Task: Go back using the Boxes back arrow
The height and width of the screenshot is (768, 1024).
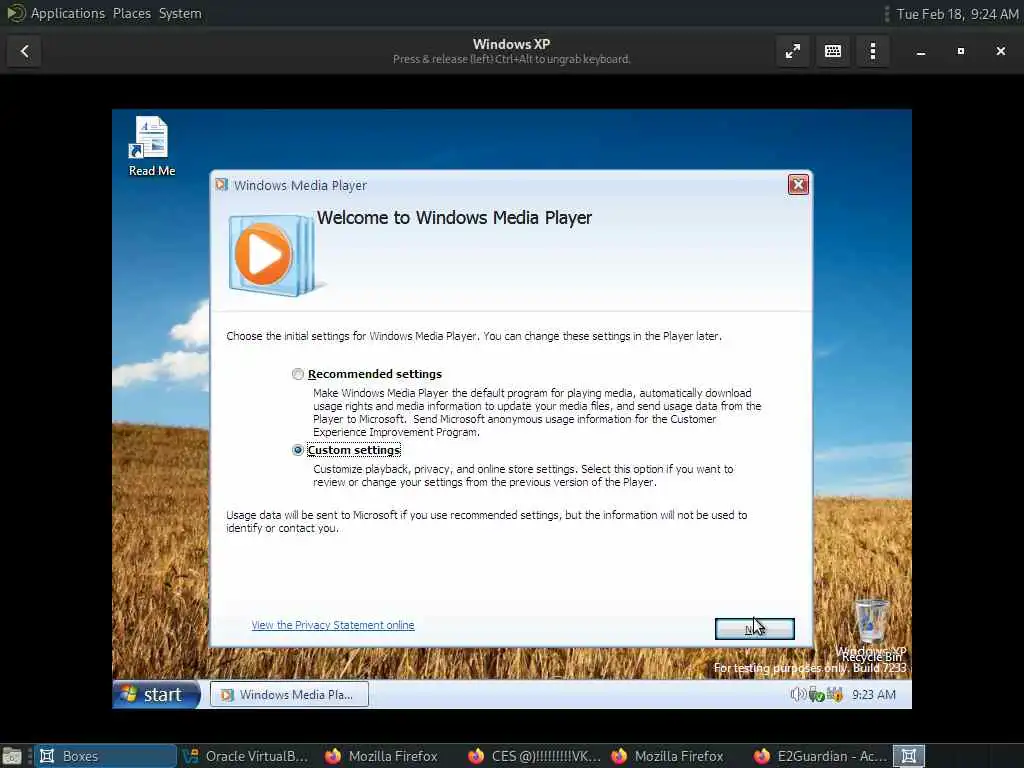Action: (24, 51)
